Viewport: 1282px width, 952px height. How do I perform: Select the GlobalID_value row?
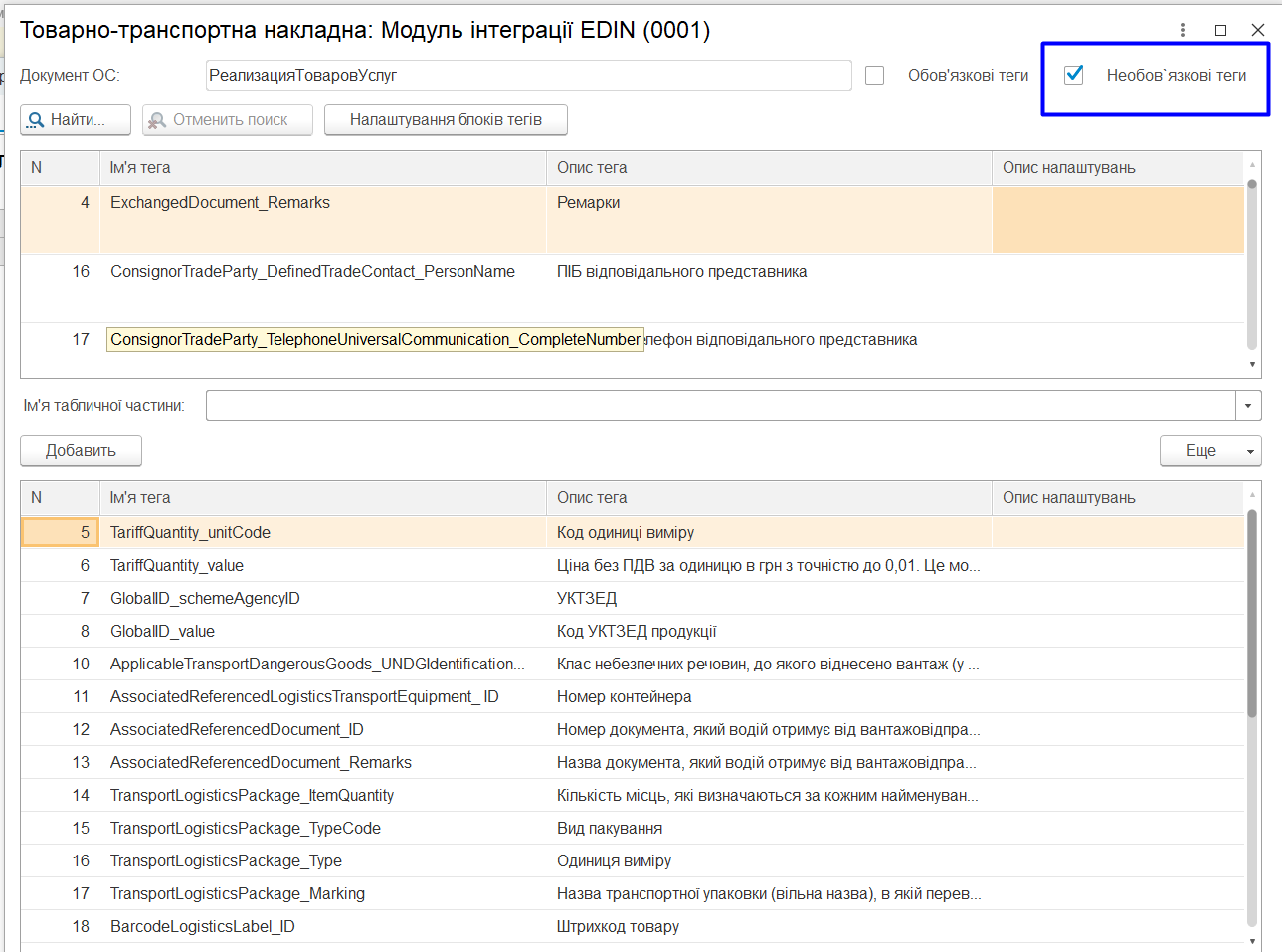click(633, 632)
